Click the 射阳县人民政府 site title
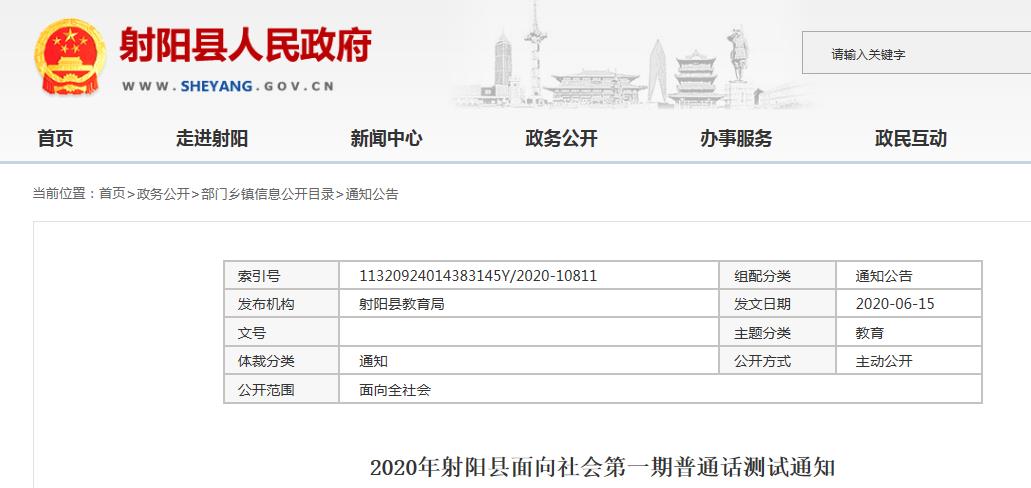Image resolution: width=1031 pixels, height=488 pixels. (x=245, y=45)
